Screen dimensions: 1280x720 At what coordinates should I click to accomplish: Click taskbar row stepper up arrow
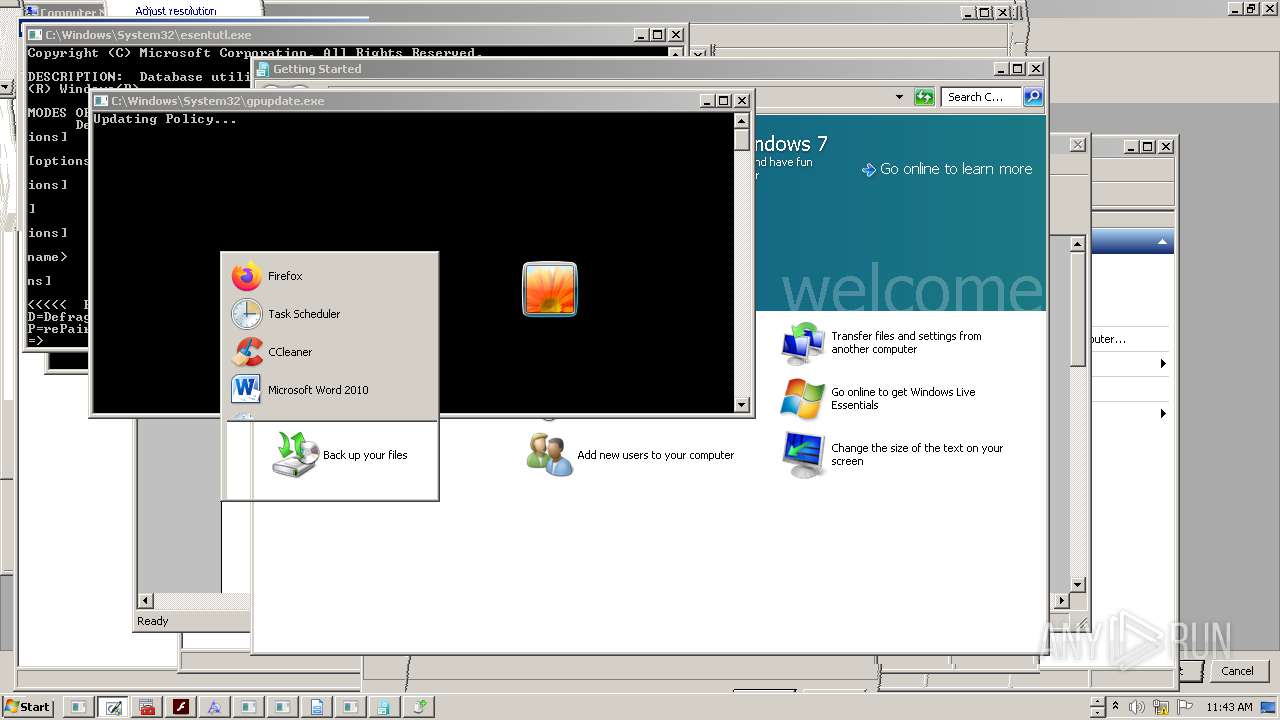click(x=1097, y=701)
